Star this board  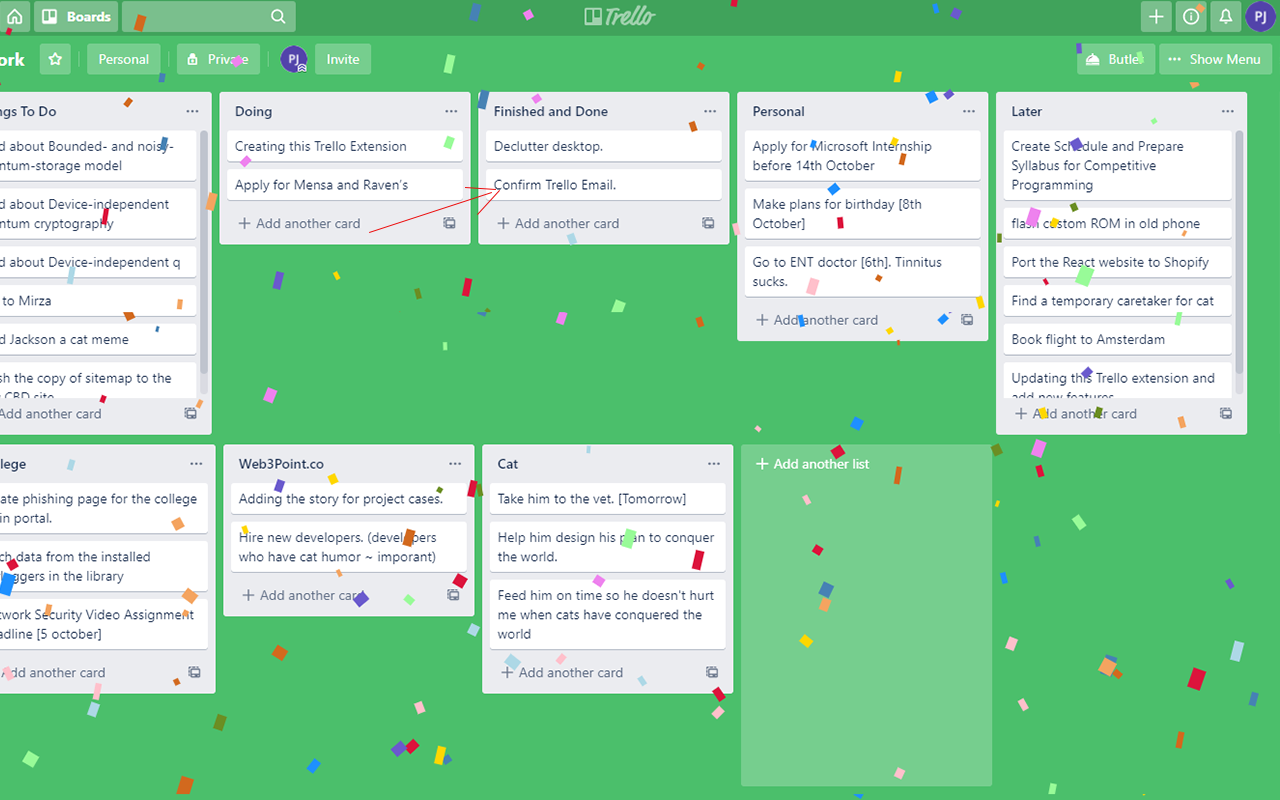(x=55, y=59)
